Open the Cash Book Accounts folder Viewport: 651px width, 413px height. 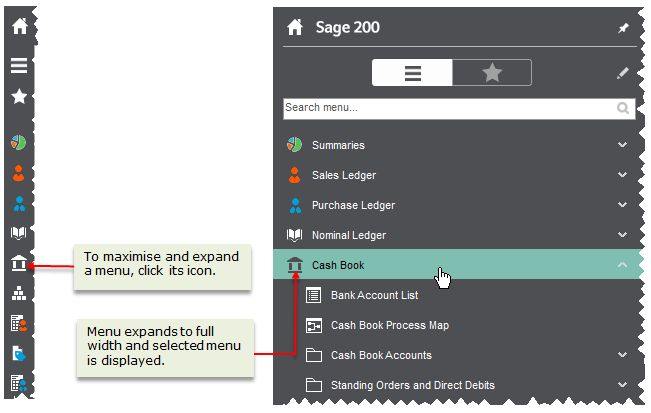(381, 355)
